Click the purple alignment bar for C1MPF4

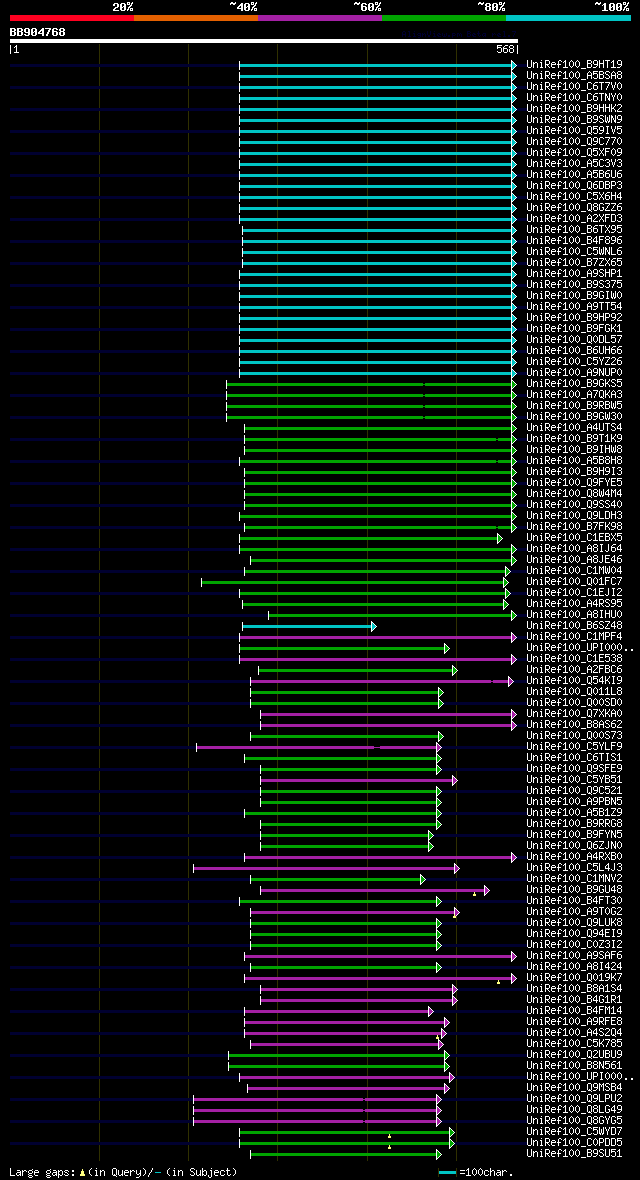point(378,637)
